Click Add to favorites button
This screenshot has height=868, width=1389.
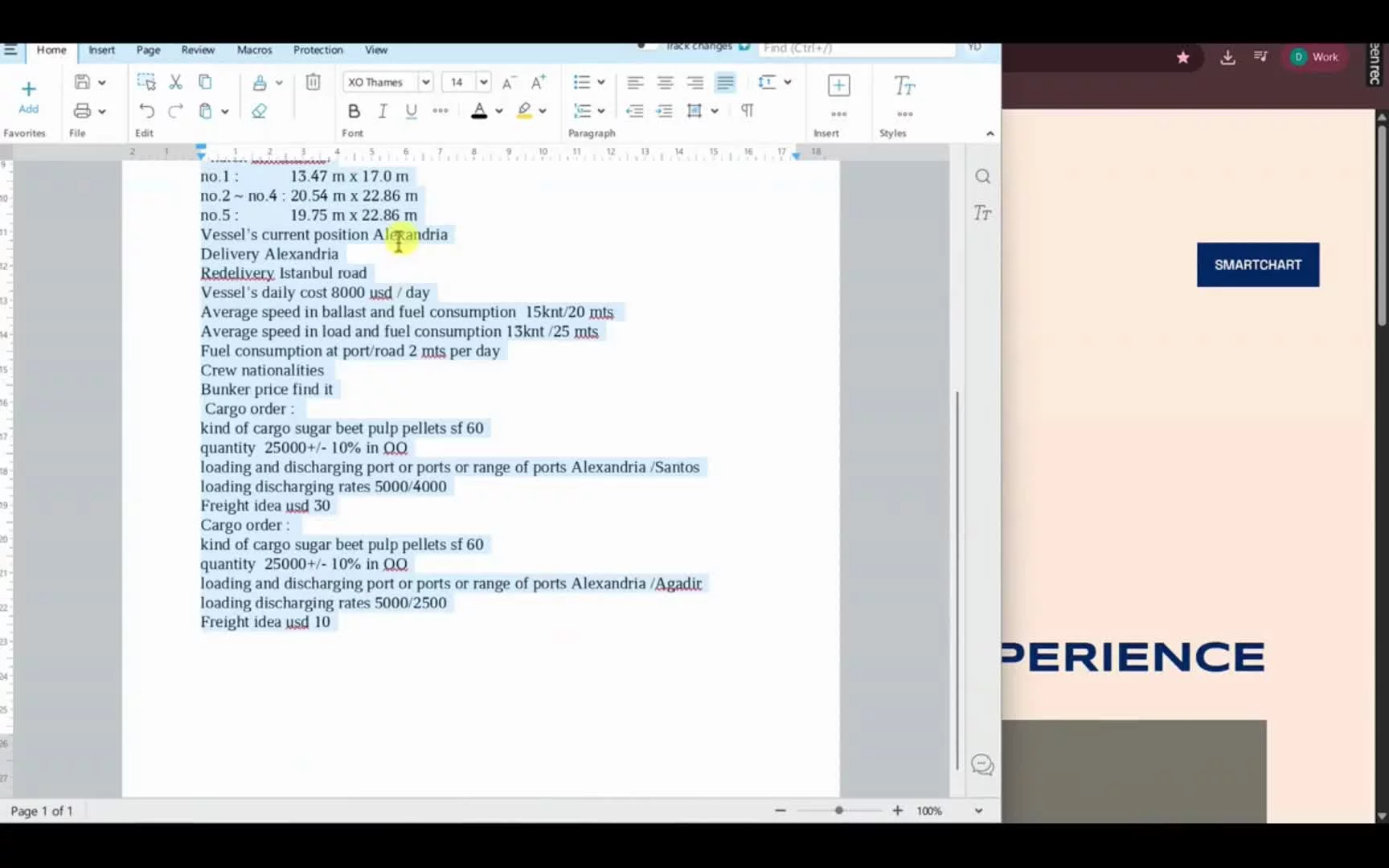[x=28, y=96]
